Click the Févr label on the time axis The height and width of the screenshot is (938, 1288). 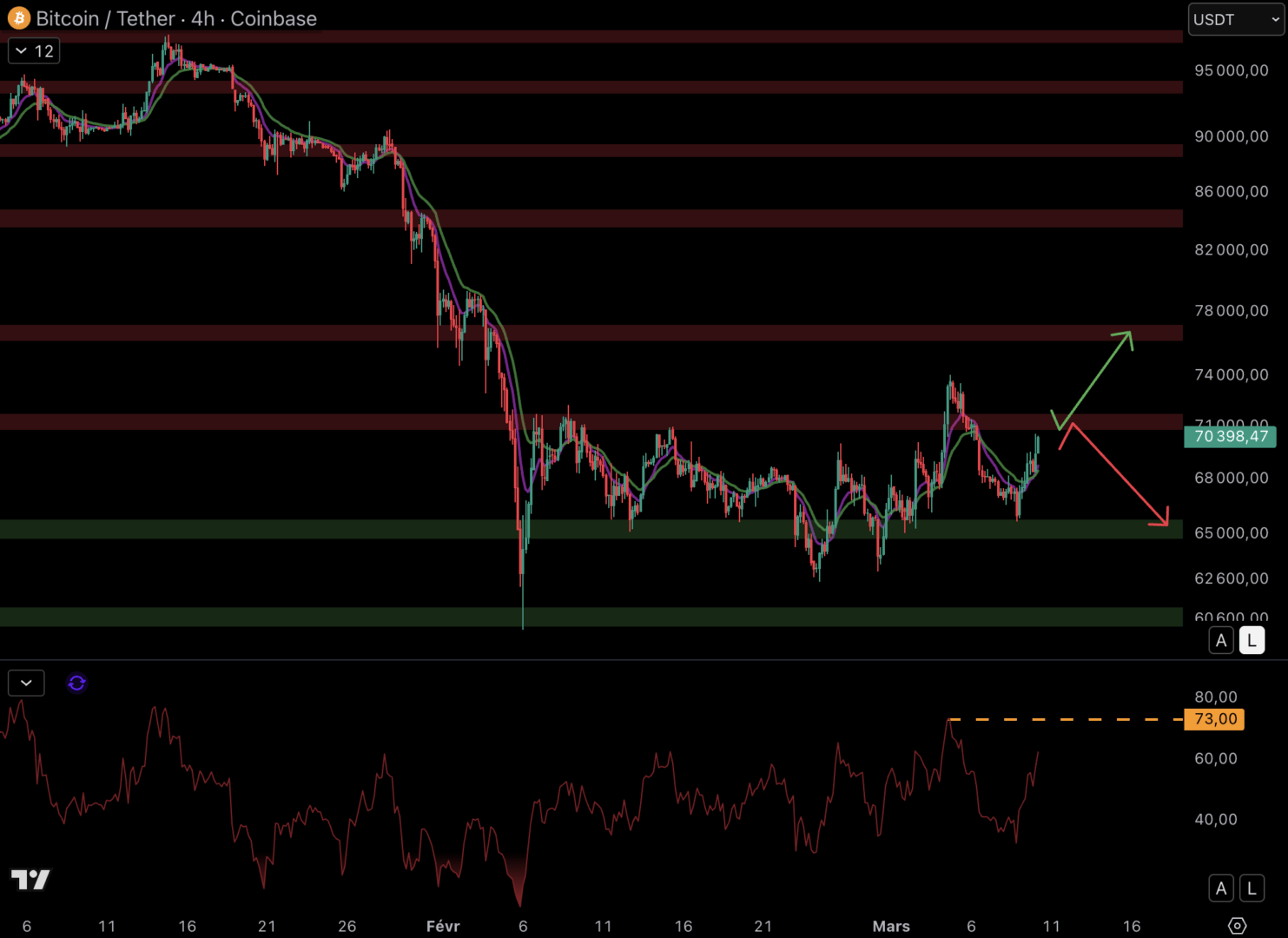pos(443,927)
